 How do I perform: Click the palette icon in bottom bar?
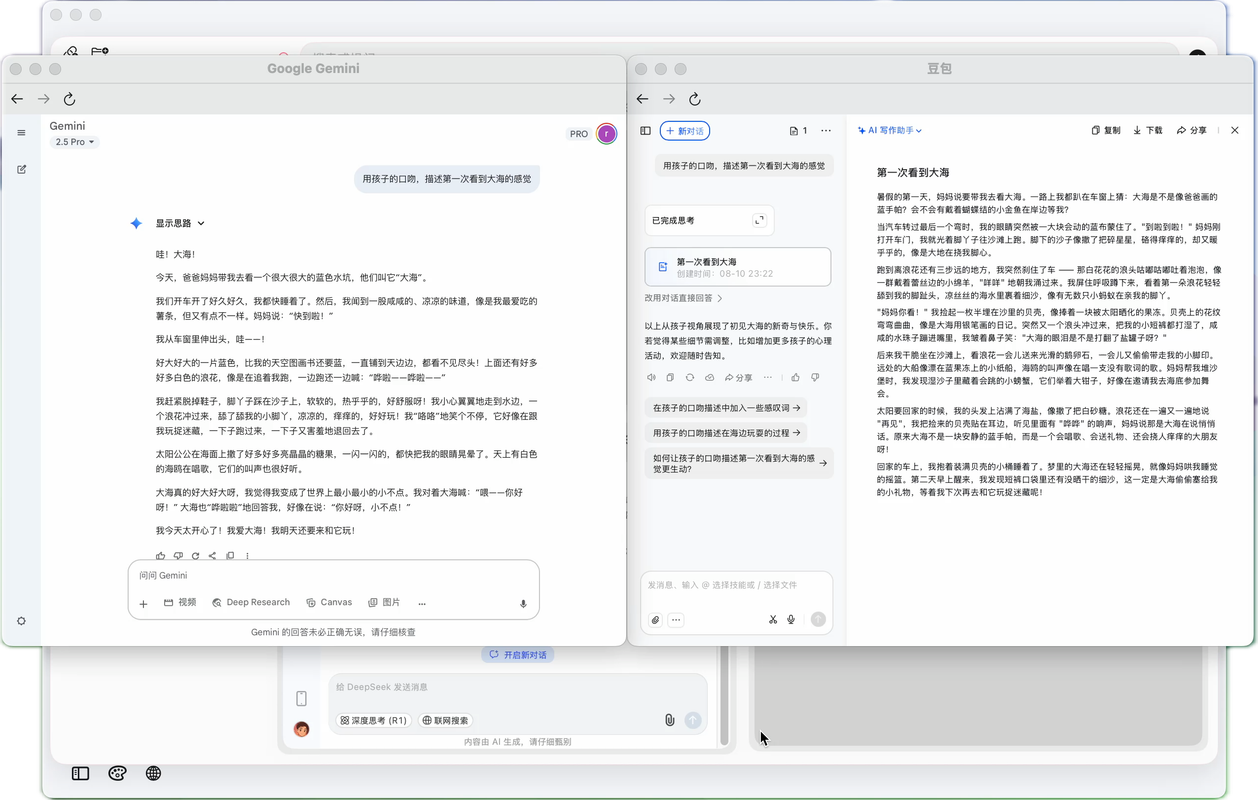click(117, 773)
